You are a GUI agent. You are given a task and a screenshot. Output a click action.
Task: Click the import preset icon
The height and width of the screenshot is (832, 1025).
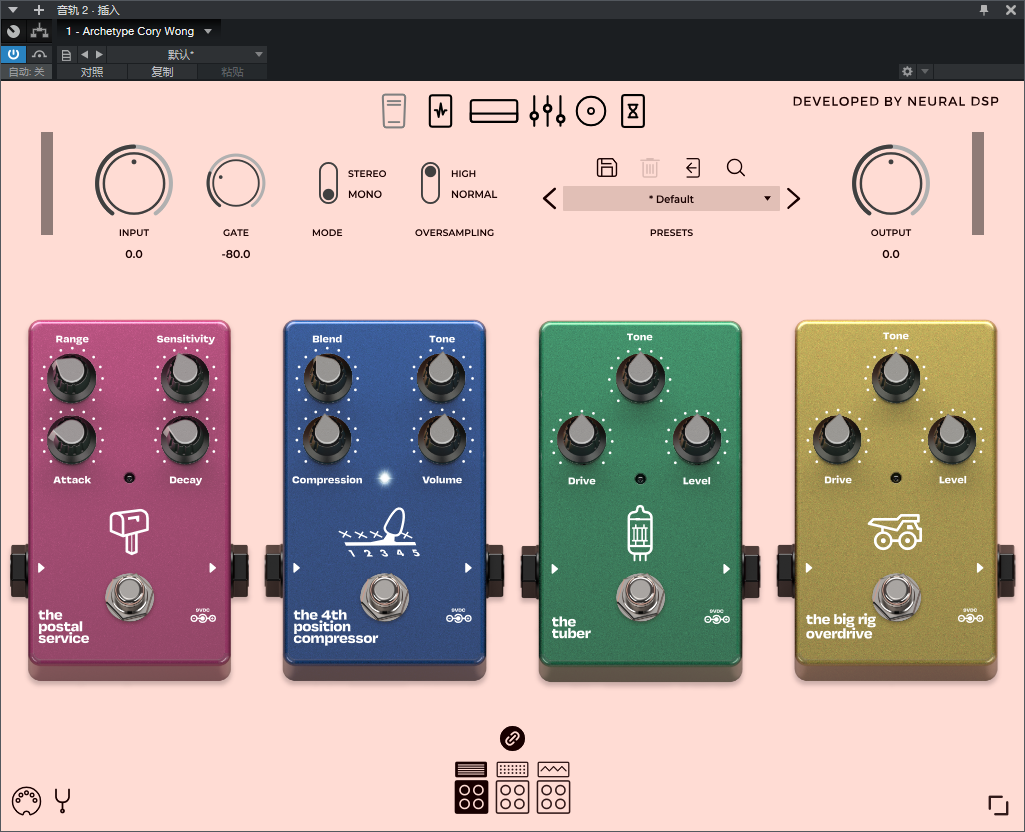(693, 168)
